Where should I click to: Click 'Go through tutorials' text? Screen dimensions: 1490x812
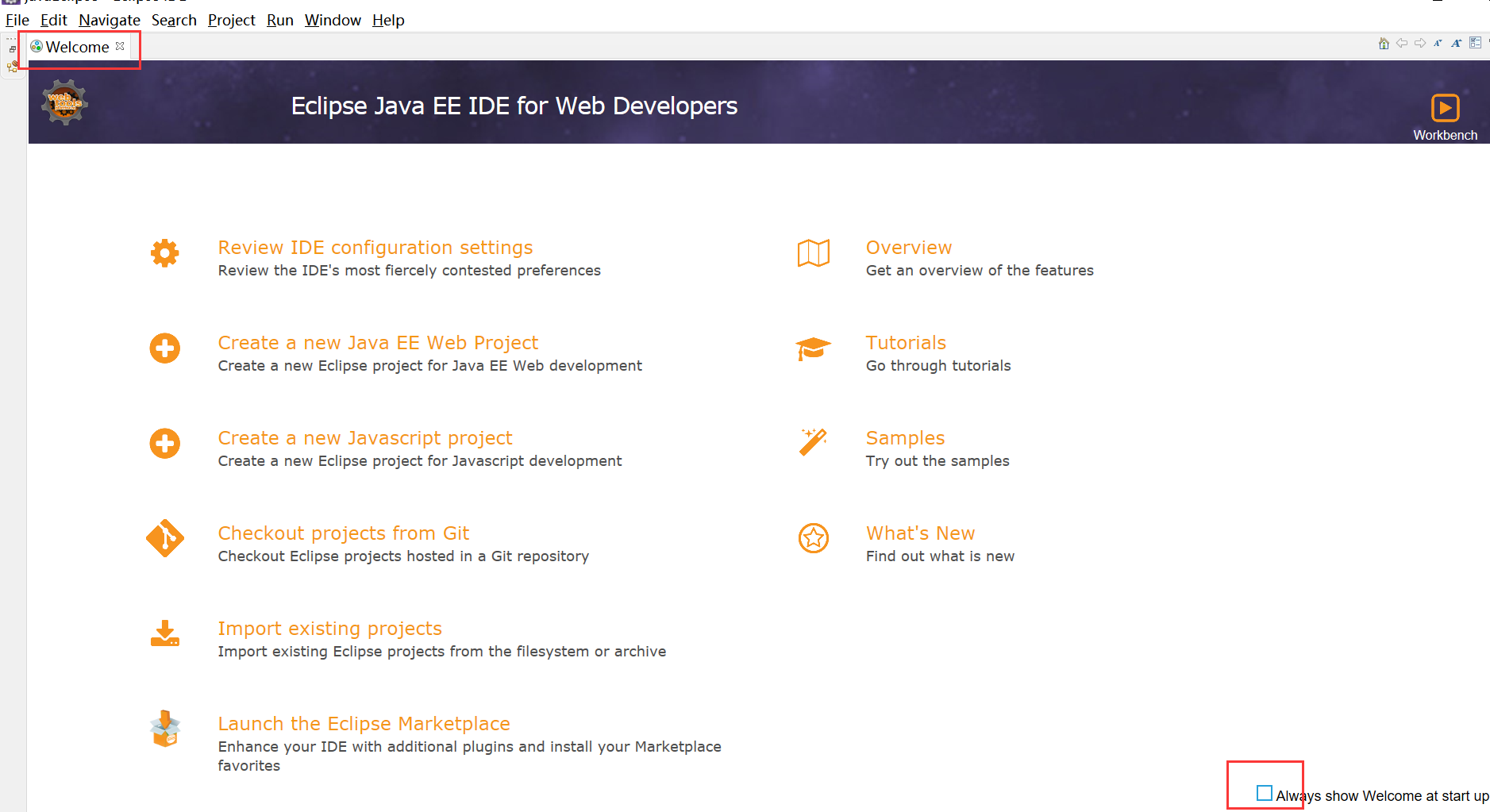[938, 366]
